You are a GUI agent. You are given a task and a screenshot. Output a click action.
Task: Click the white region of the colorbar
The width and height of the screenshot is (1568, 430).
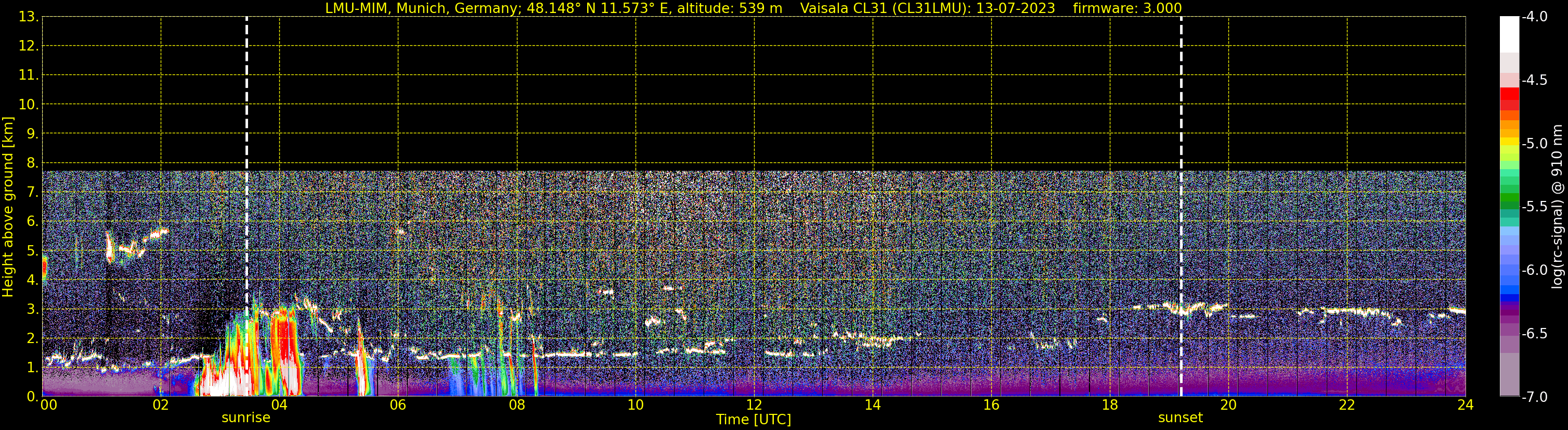1509,33
